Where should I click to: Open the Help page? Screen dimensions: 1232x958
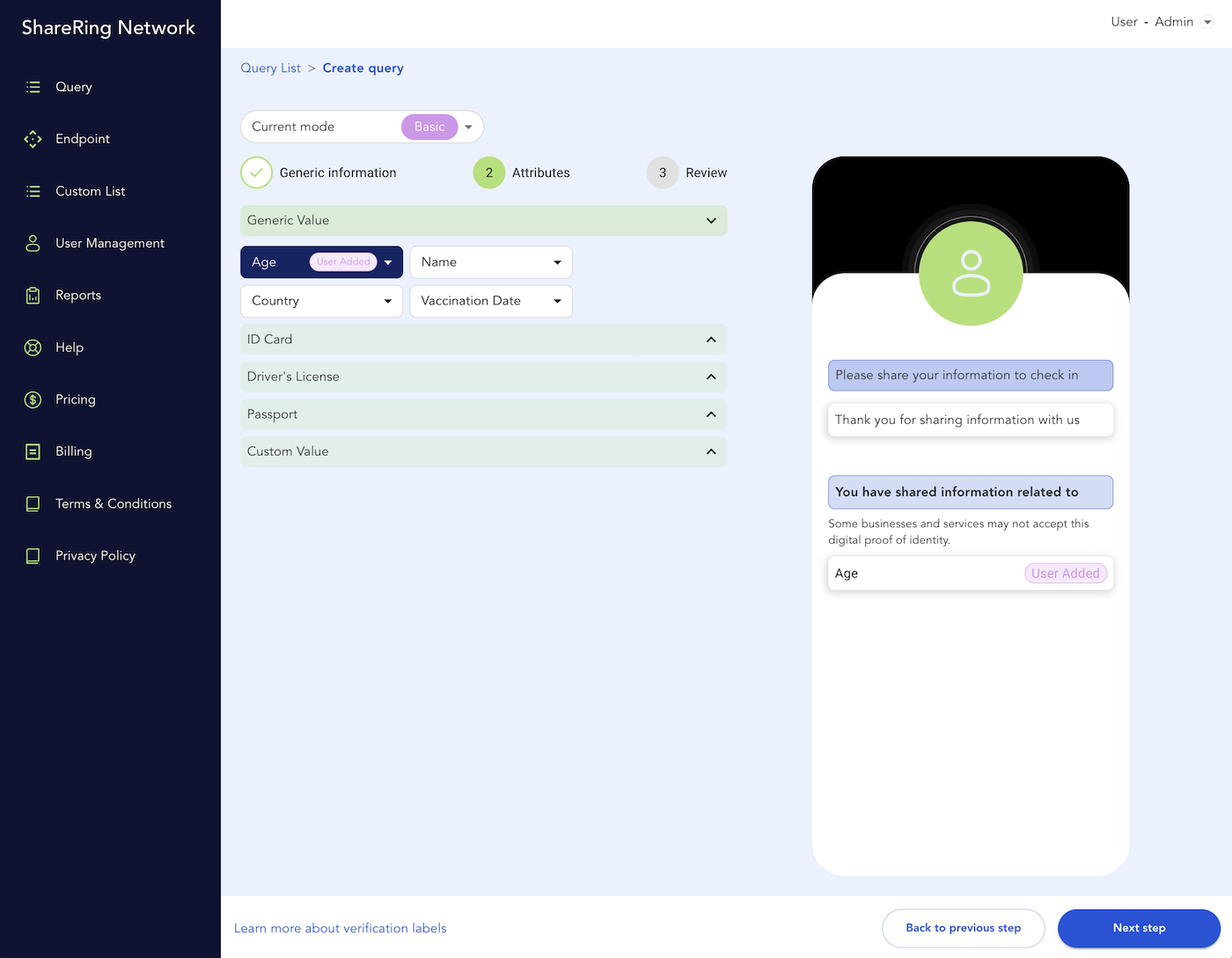70,347
